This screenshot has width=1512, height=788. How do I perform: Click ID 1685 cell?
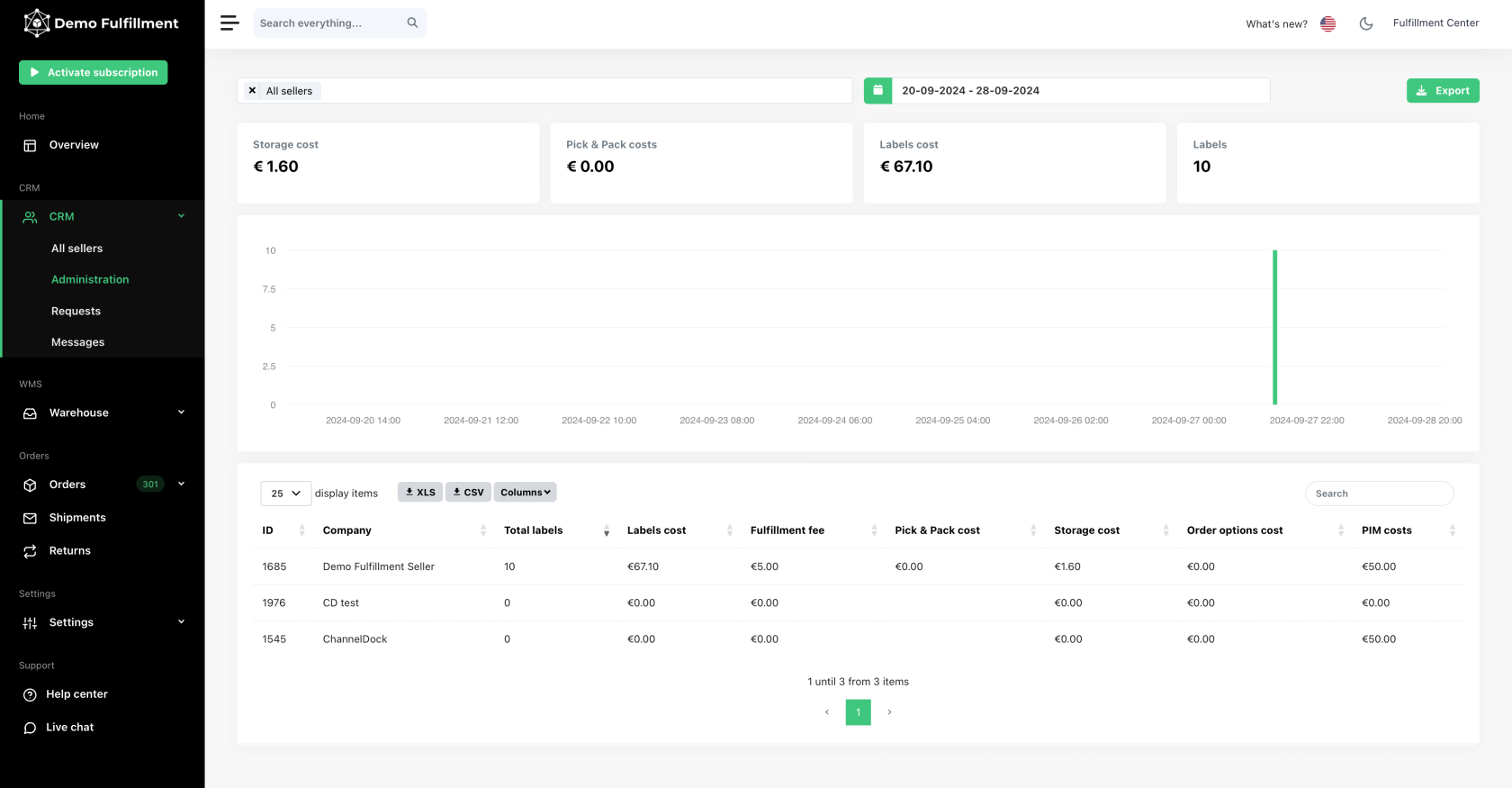(x=274, y=567)
